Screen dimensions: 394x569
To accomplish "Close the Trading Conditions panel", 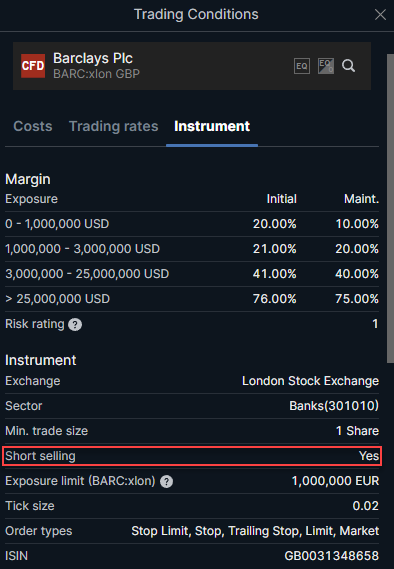I will 380,15.
